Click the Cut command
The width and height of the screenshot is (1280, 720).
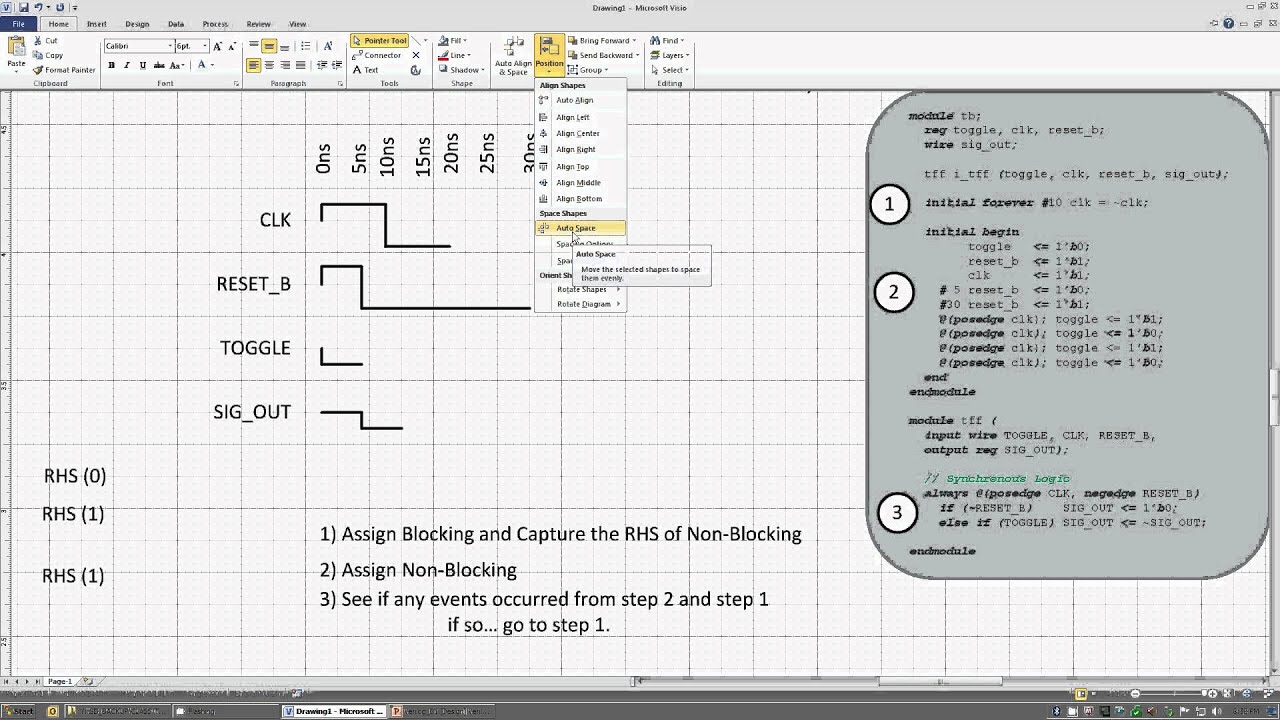point(45,41)
